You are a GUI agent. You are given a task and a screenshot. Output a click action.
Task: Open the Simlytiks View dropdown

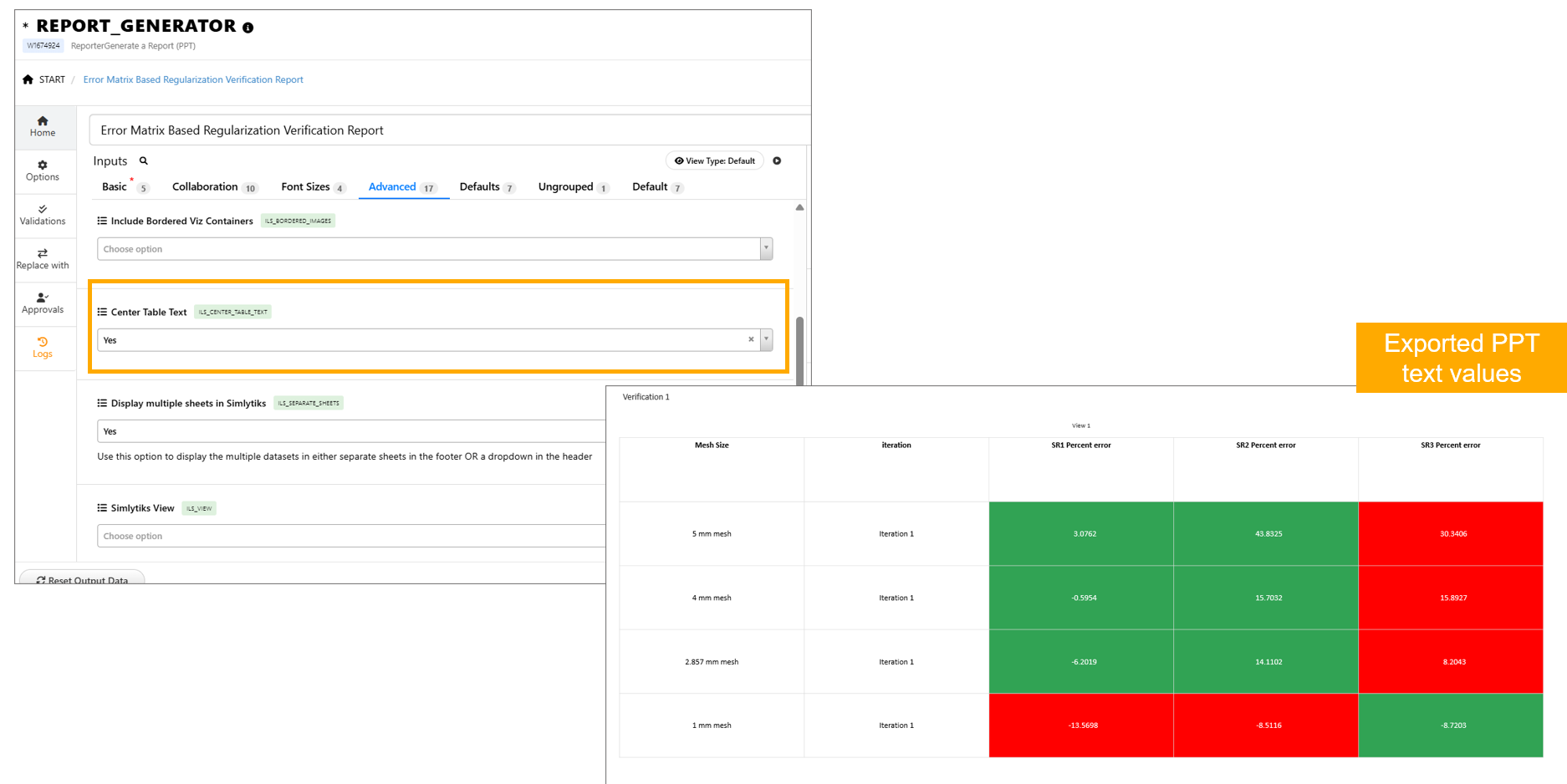pos(351,536)
